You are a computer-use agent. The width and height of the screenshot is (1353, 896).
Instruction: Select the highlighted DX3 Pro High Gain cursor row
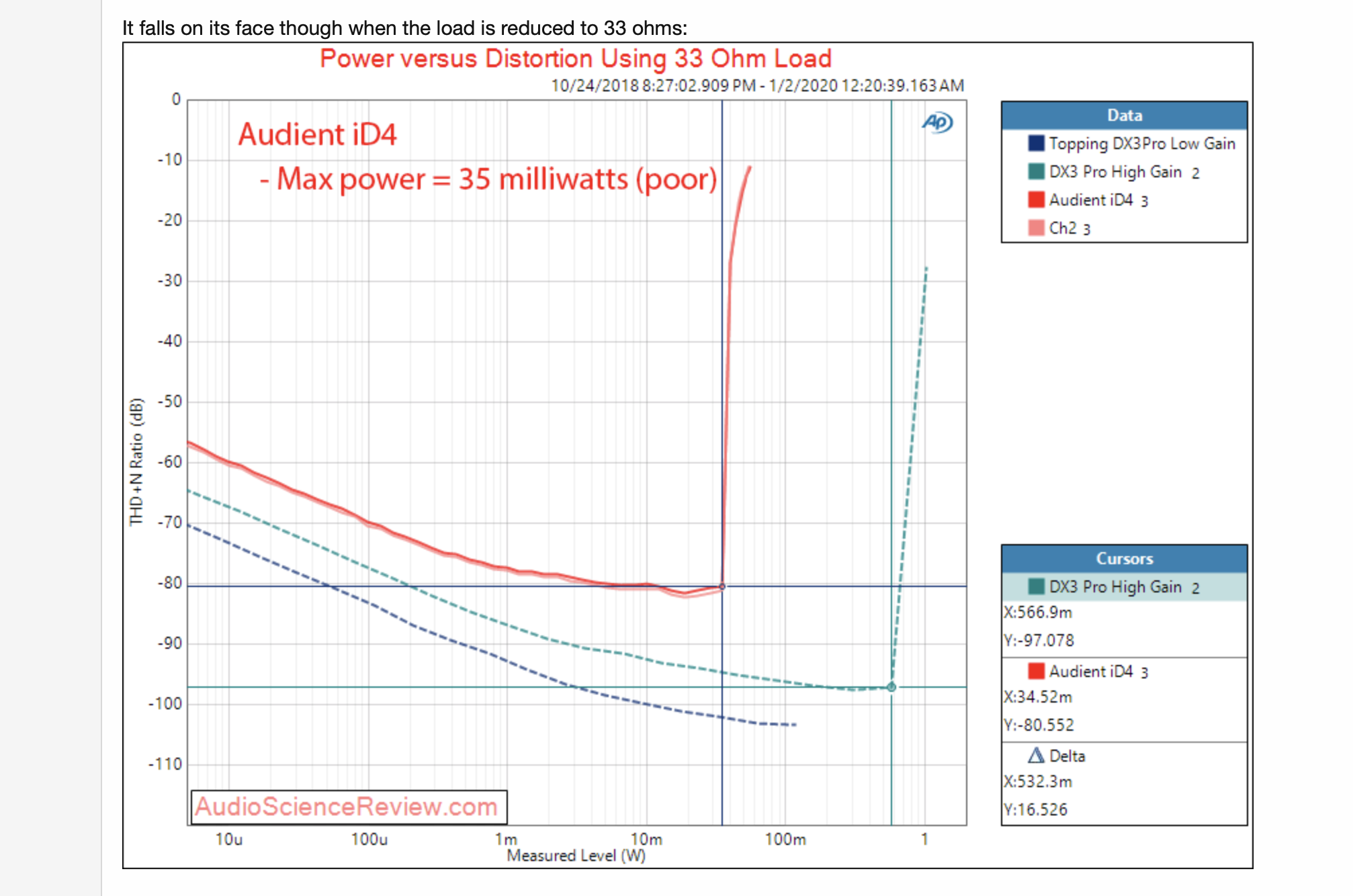click(1124, 586)
